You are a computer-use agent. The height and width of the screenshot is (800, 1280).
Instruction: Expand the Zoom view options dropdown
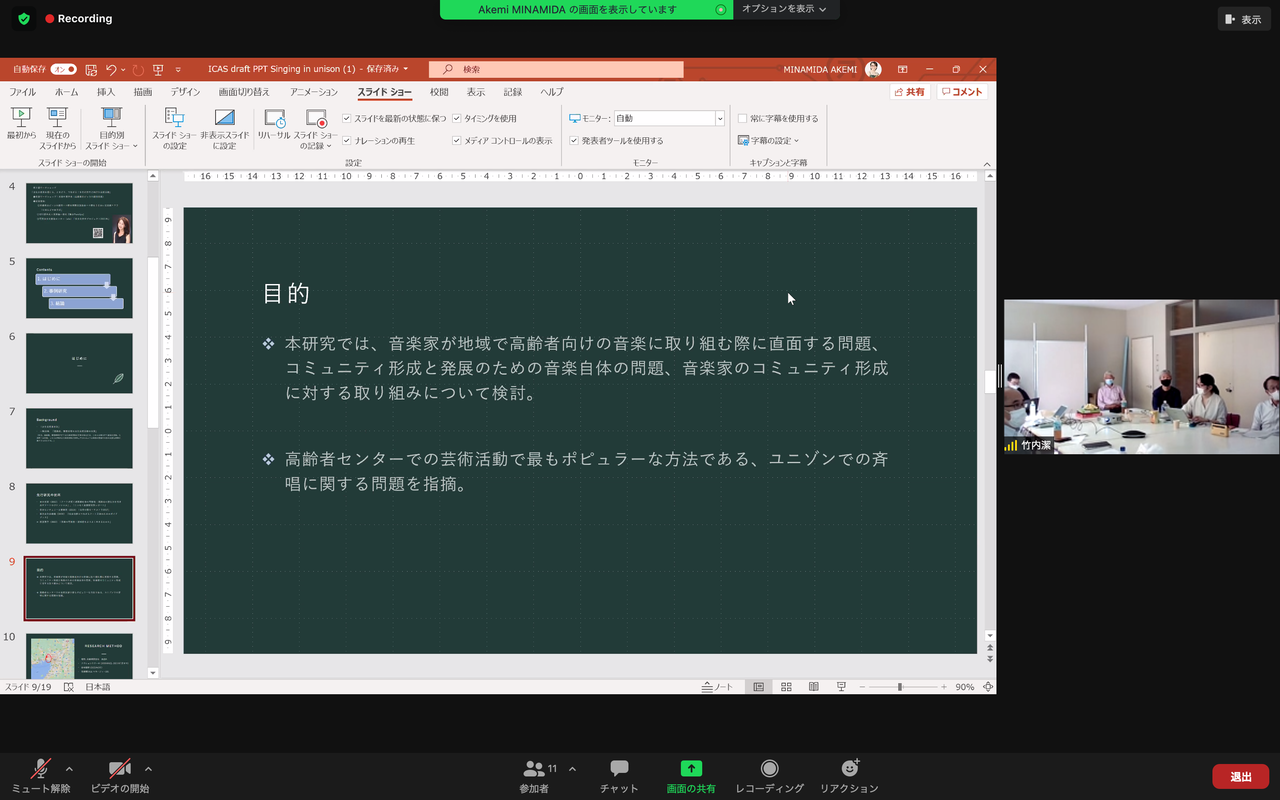pyautogui.click(x=784, y=9)
